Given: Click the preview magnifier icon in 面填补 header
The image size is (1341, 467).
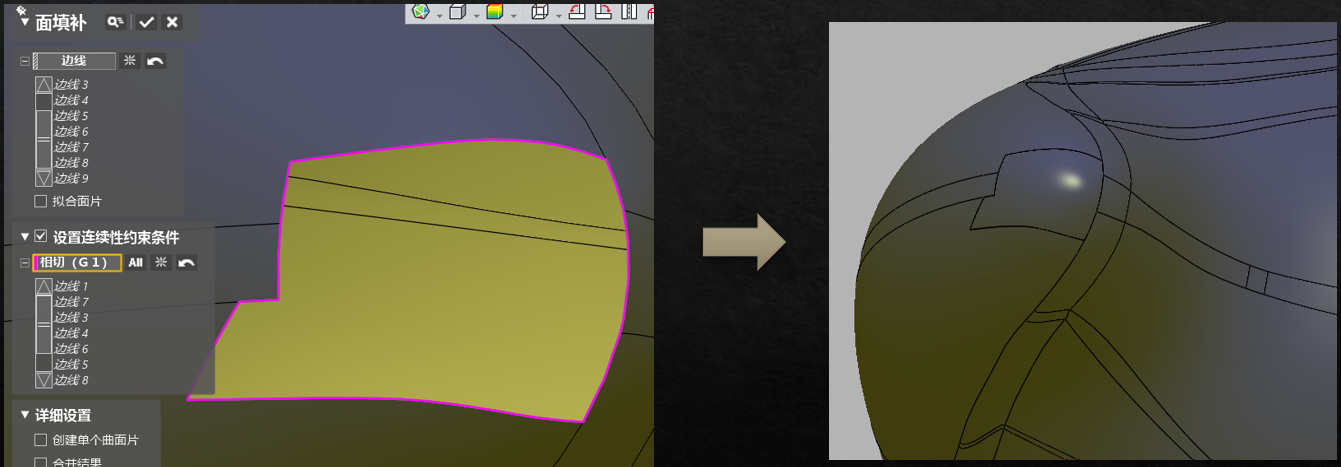Looking at the screenshot, I should tap(116, 22).
